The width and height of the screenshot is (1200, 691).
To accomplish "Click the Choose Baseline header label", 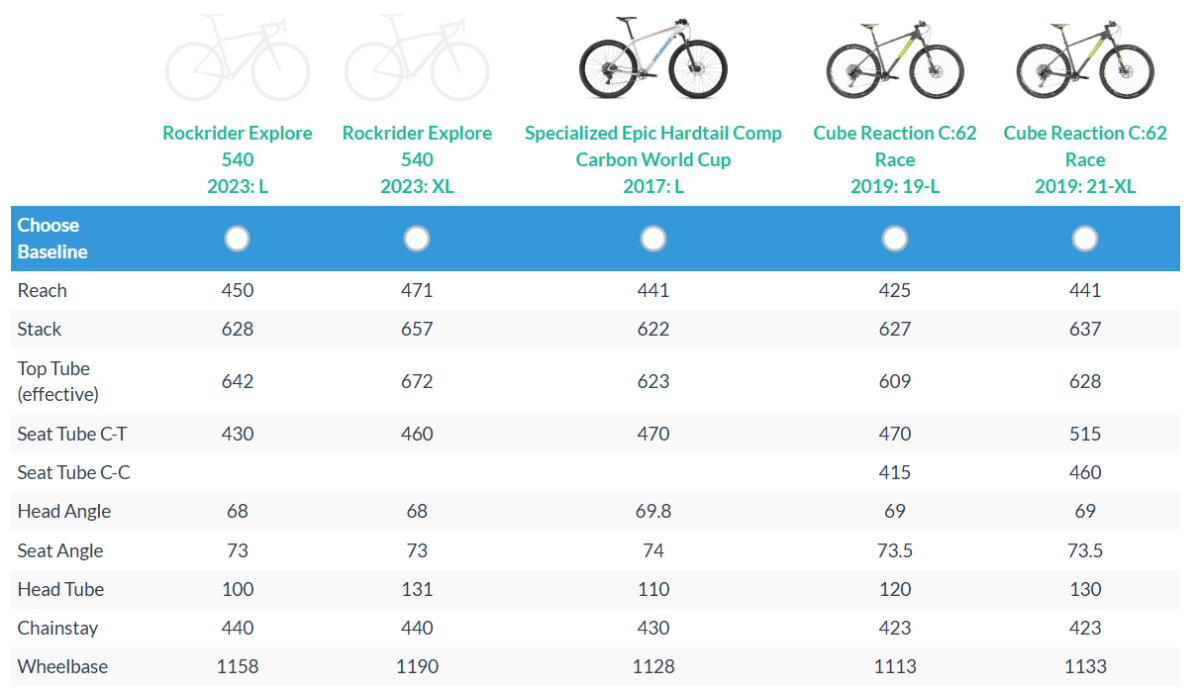I will coord(52,238).
